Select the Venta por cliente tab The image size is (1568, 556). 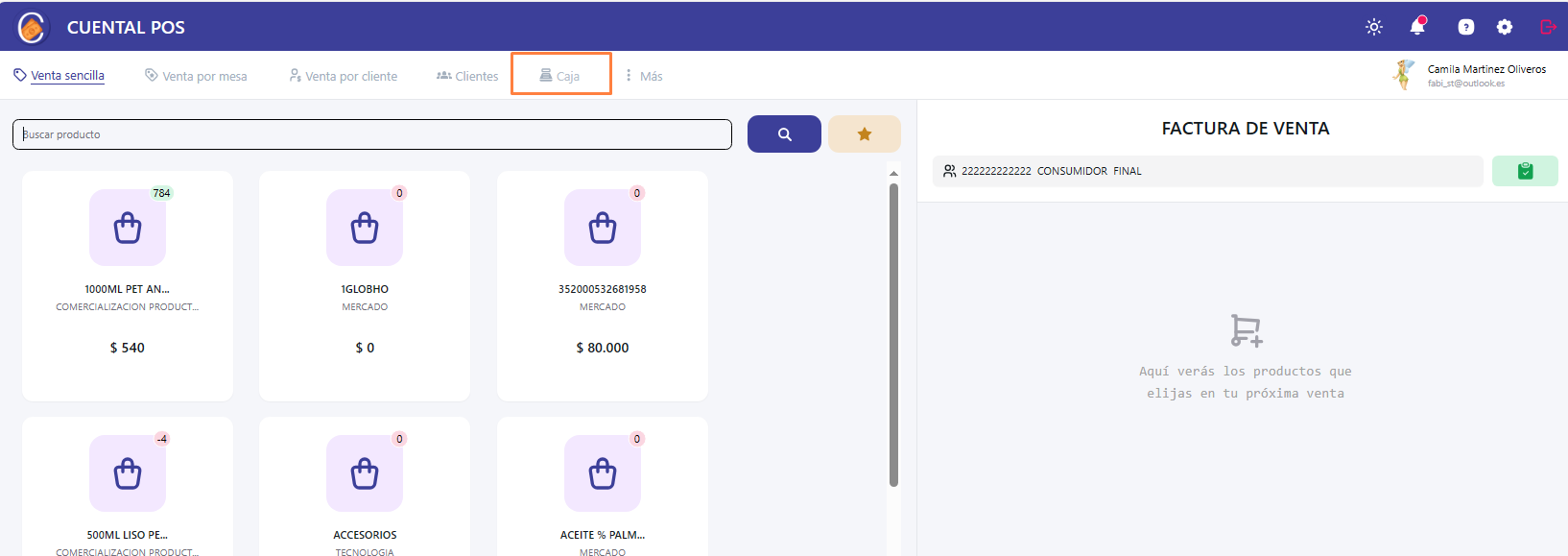[x=344, y=76]
